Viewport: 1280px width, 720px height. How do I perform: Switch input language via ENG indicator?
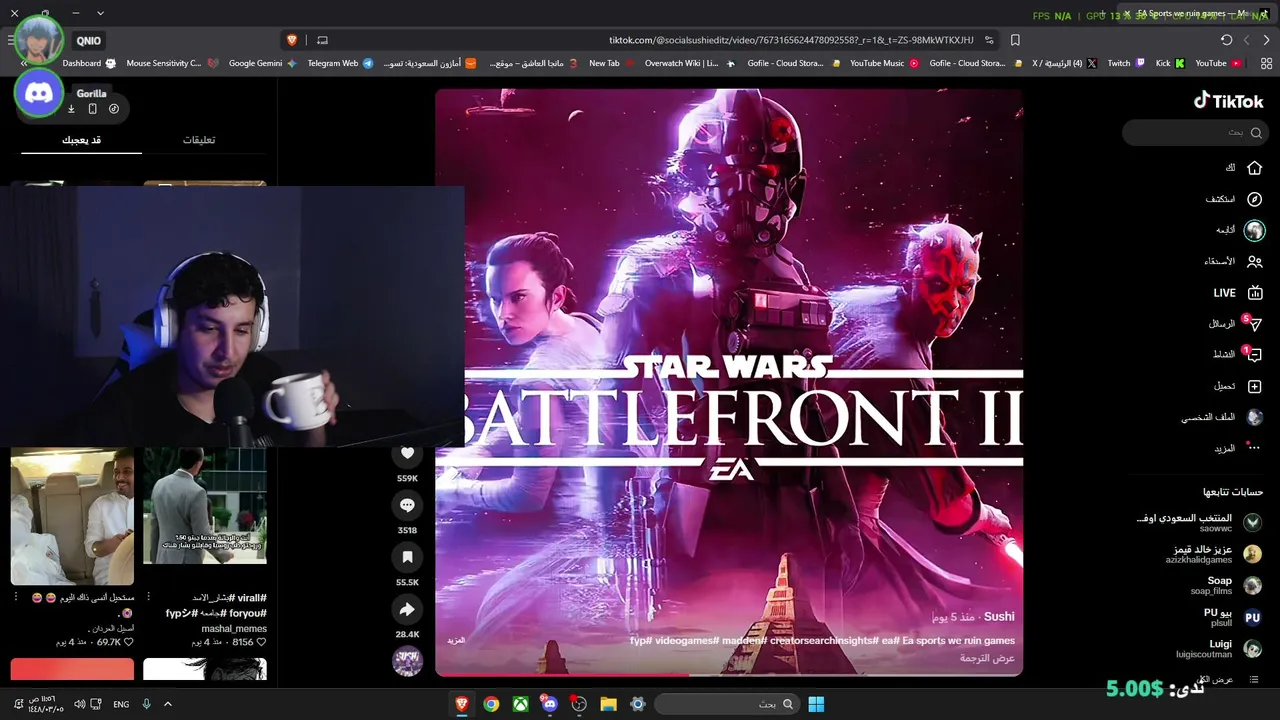121,704
